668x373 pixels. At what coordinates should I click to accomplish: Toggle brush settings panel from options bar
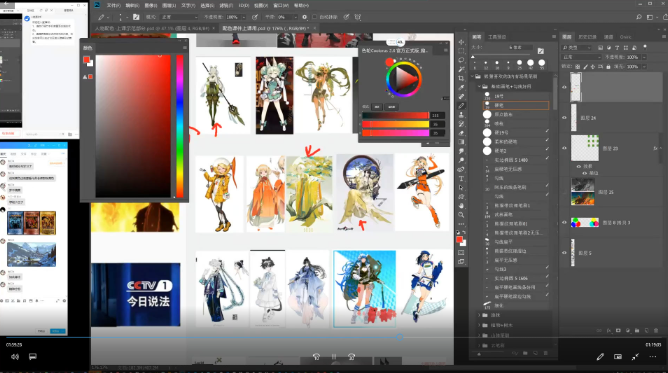point(136,17)
